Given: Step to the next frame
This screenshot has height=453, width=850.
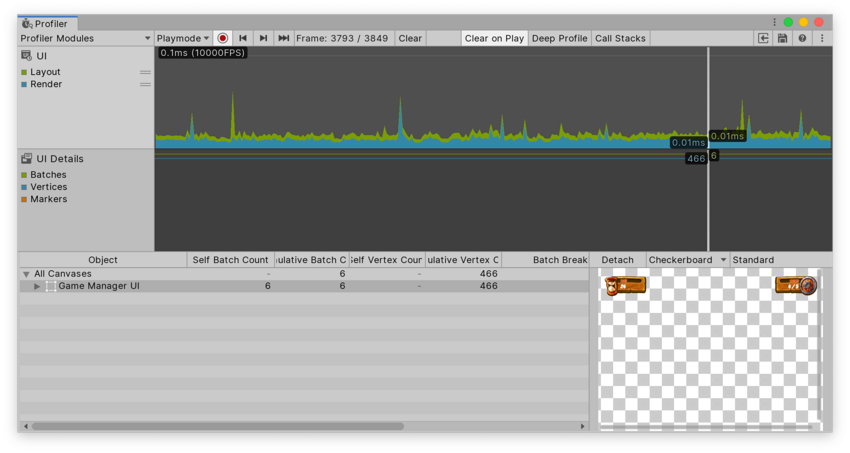Looking at the screenshot, I should coord(263,38).
